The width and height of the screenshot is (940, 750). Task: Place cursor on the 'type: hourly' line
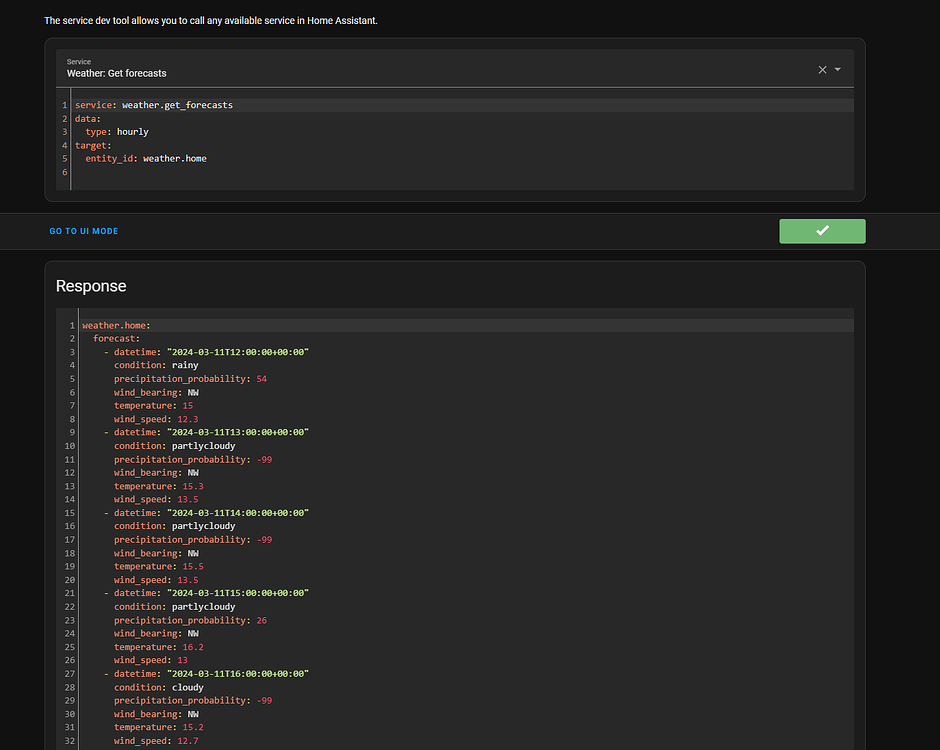pyautogui.click(x=117, y=132)
